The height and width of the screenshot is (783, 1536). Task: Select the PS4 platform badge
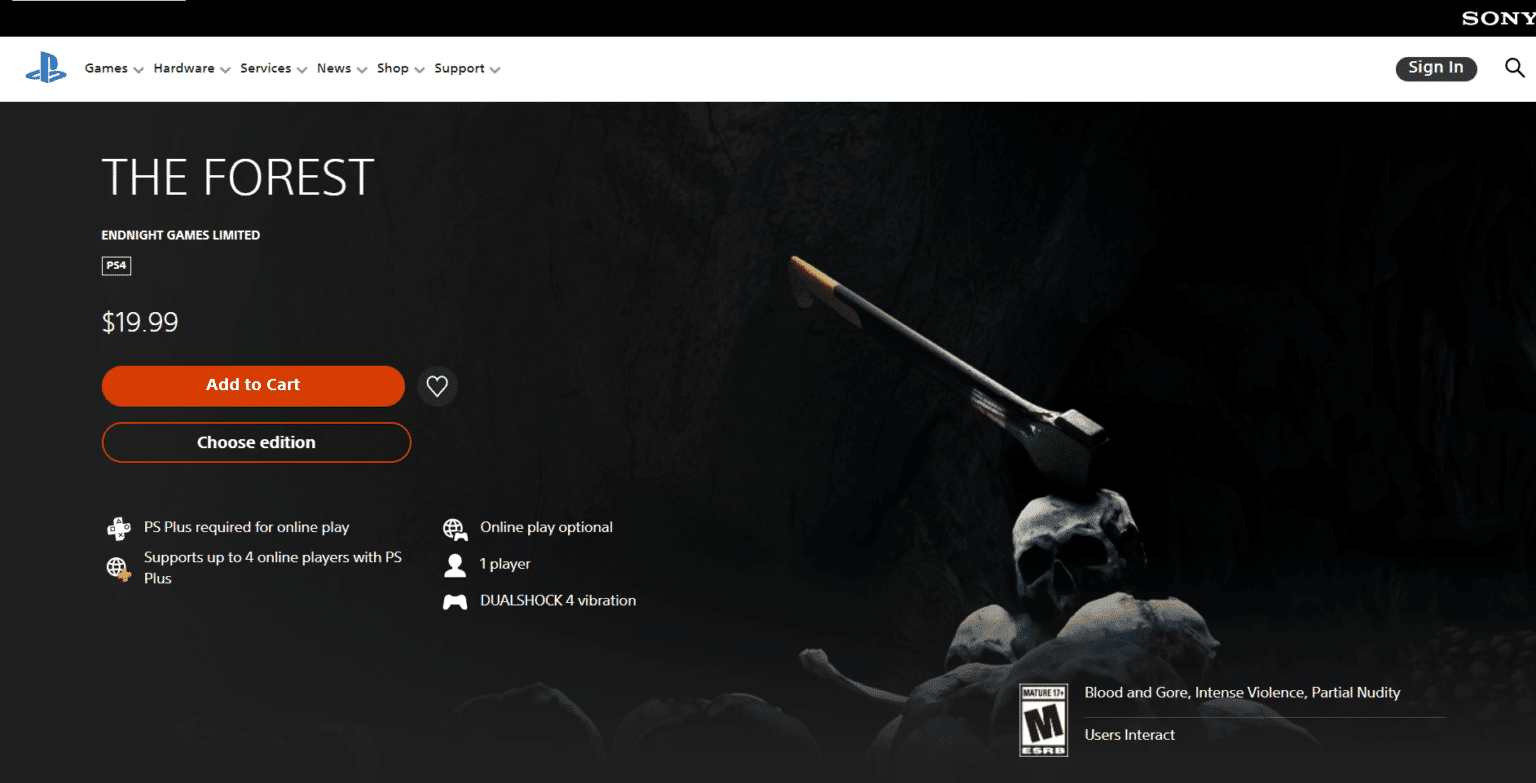(116, 265)
